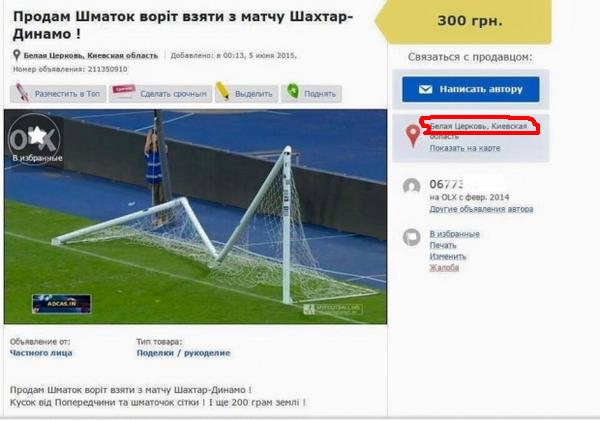Open Показать на карте link
600x421 pixels.
465,148
